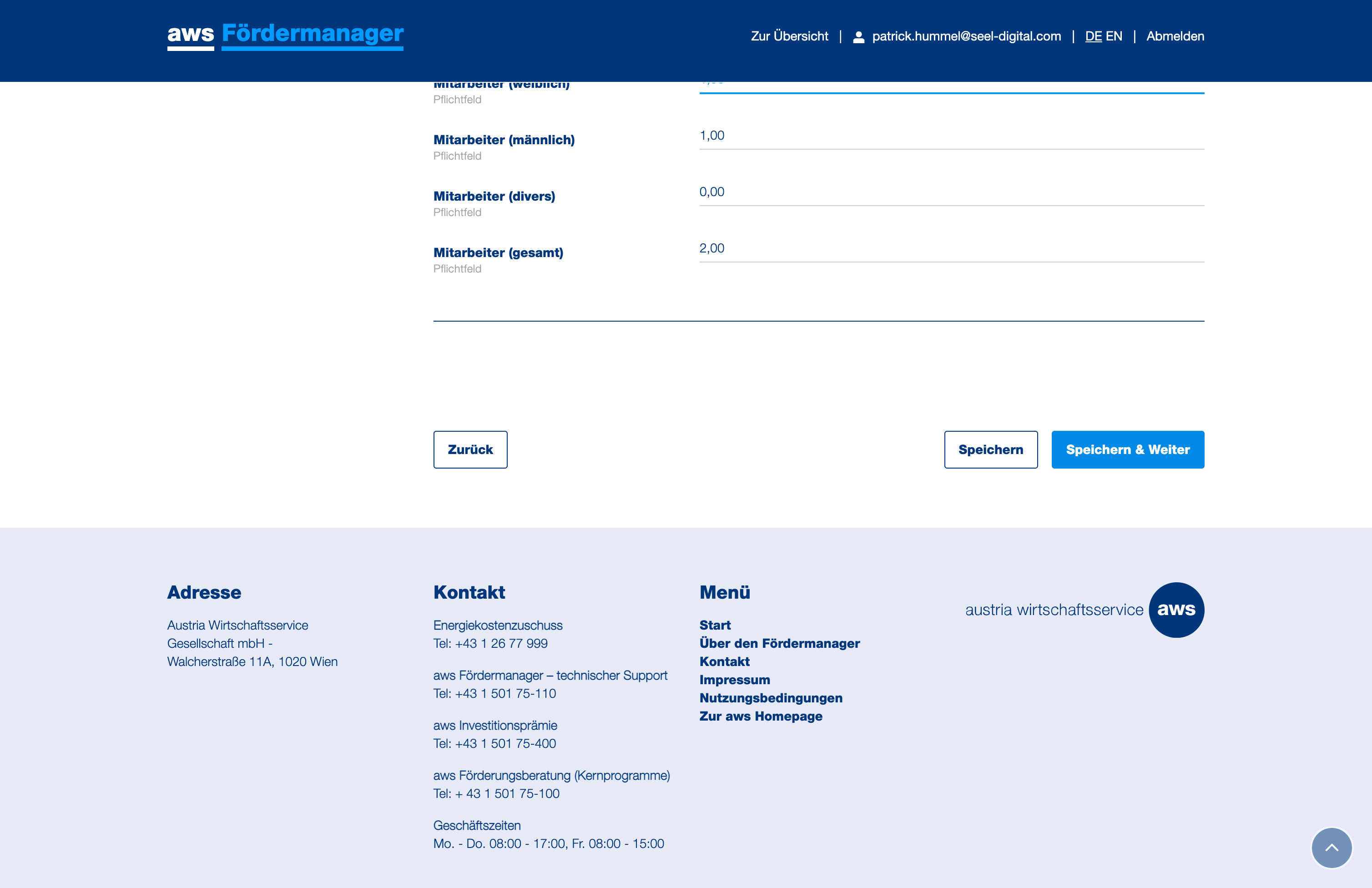Viewport: 1372px width, 888px height.
Task: Click the user profile icon in header
Action: [x=858, y=37]
